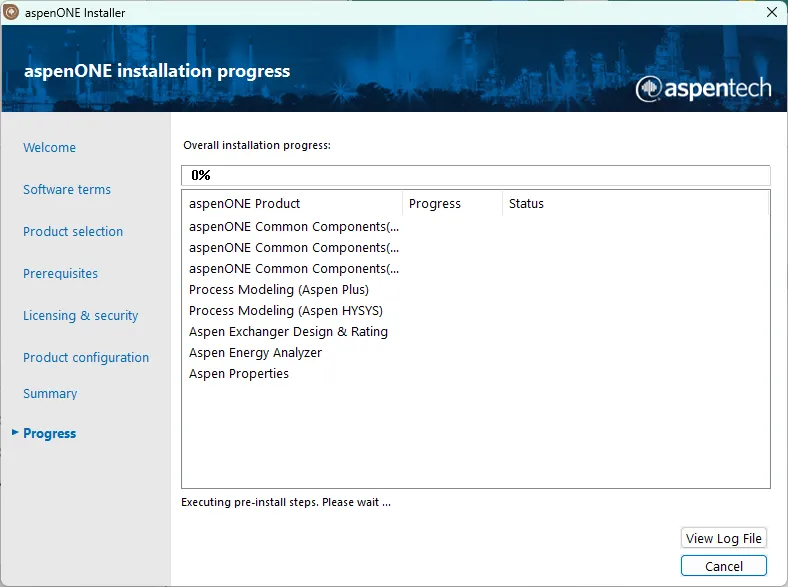The image size is (788, 587).
Task: Click the 0% progress value
Action: pos(201,175)
